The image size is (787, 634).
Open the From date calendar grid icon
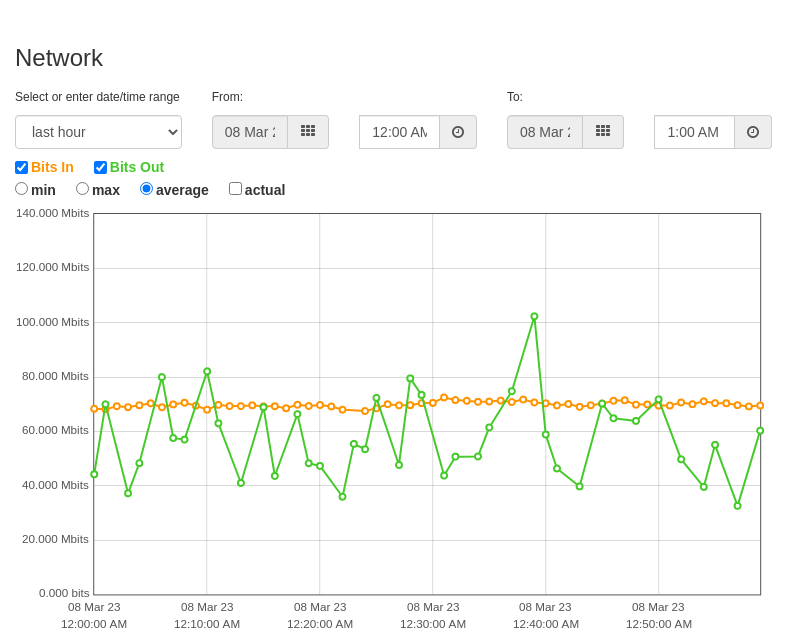click(308, 132)
